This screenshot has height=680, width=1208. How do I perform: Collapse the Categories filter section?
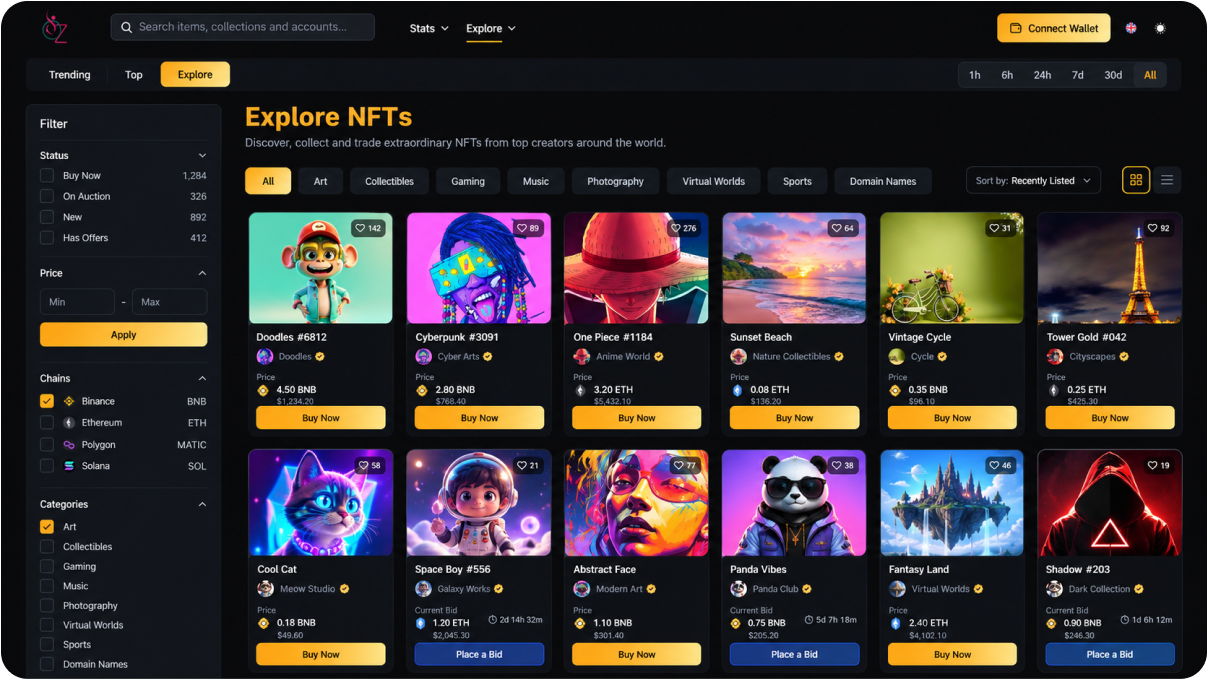pos(202,505)
